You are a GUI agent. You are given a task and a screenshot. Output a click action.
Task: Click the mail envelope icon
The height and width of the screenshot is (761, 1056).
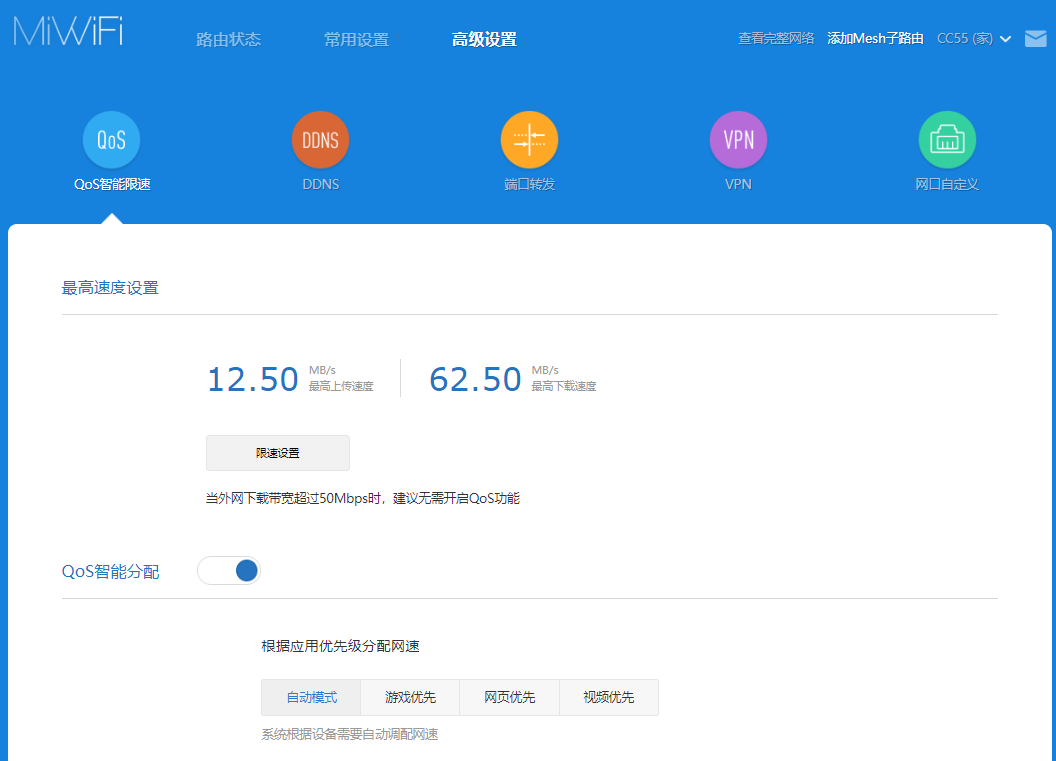coord(1035,39)
